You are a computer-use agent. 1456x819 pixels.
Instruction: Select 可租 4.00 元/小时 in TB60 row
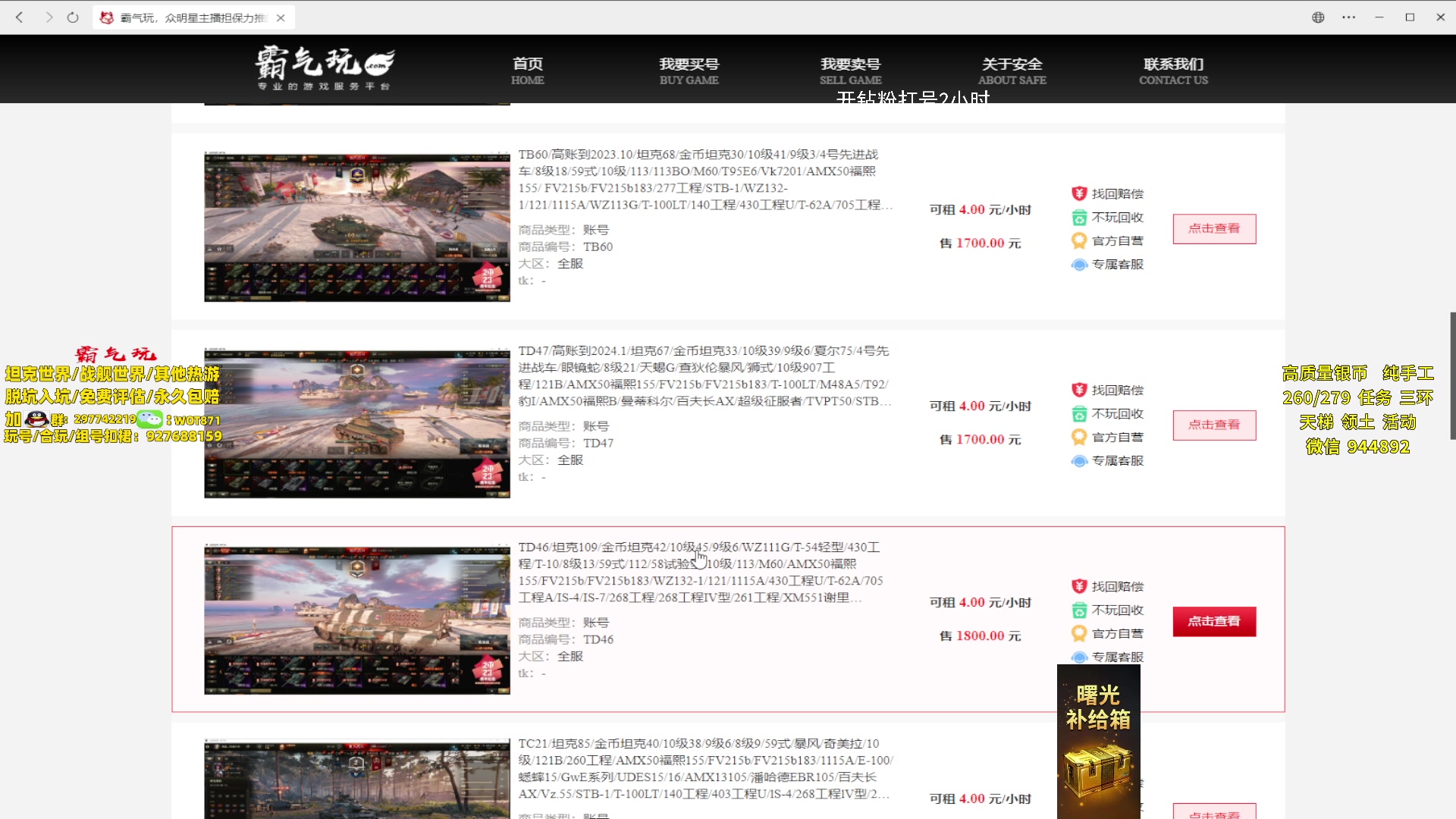[981, 210]
